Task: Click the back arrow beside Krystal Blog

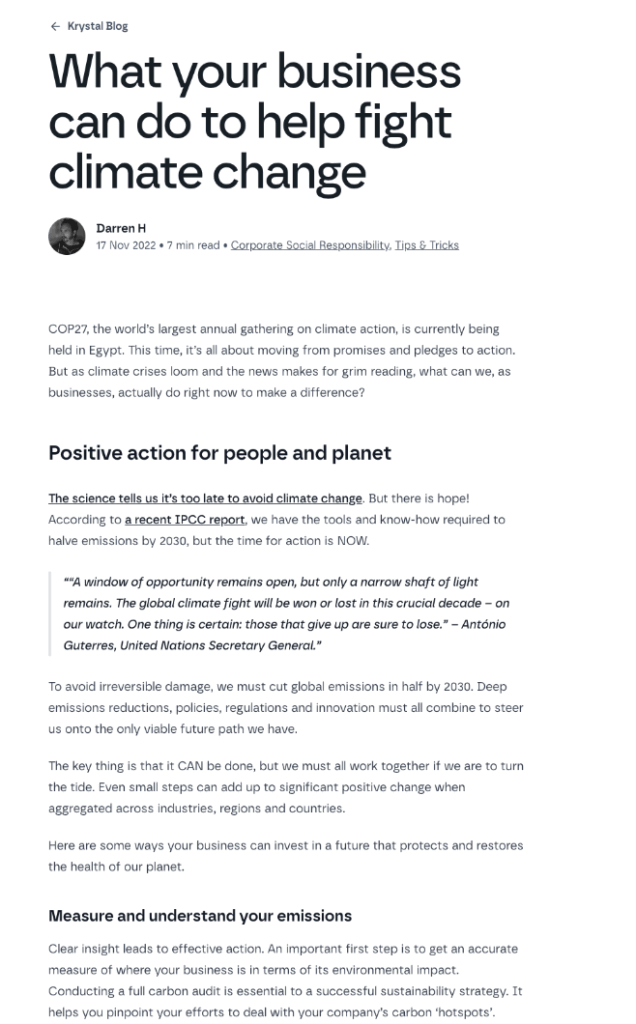Action: coord(55,26)
